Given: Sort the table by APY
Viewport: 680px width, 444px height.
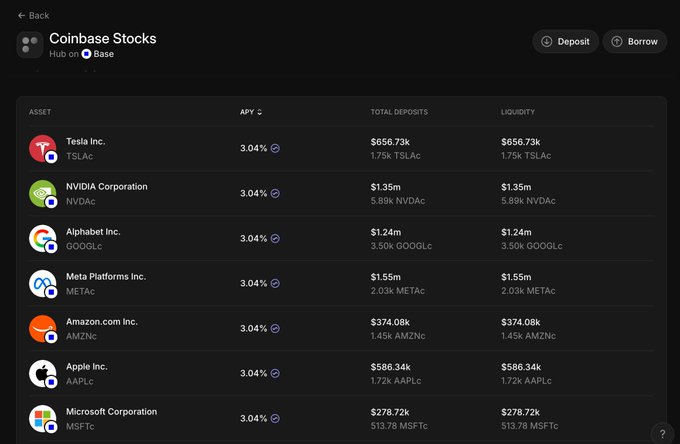Looking at the screenshot, I should [x=251, y=112].
